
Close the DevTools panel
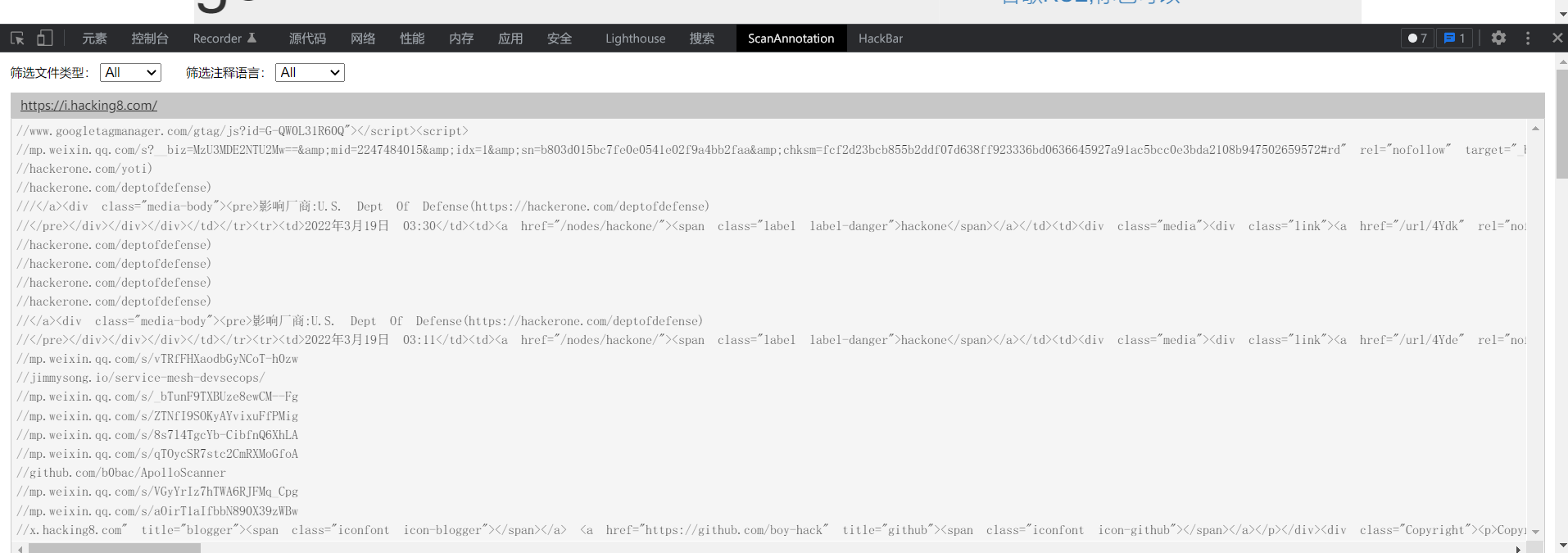pos(1557,38)
